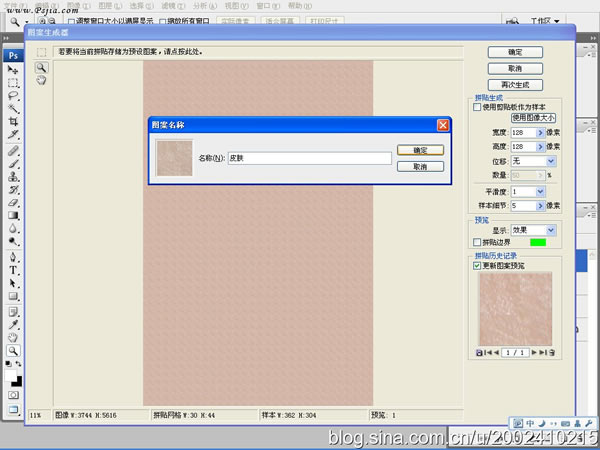Cancel the 图案名称 dialog
The width and height of the screenshot is (600, 450).
tap(421, 166)
